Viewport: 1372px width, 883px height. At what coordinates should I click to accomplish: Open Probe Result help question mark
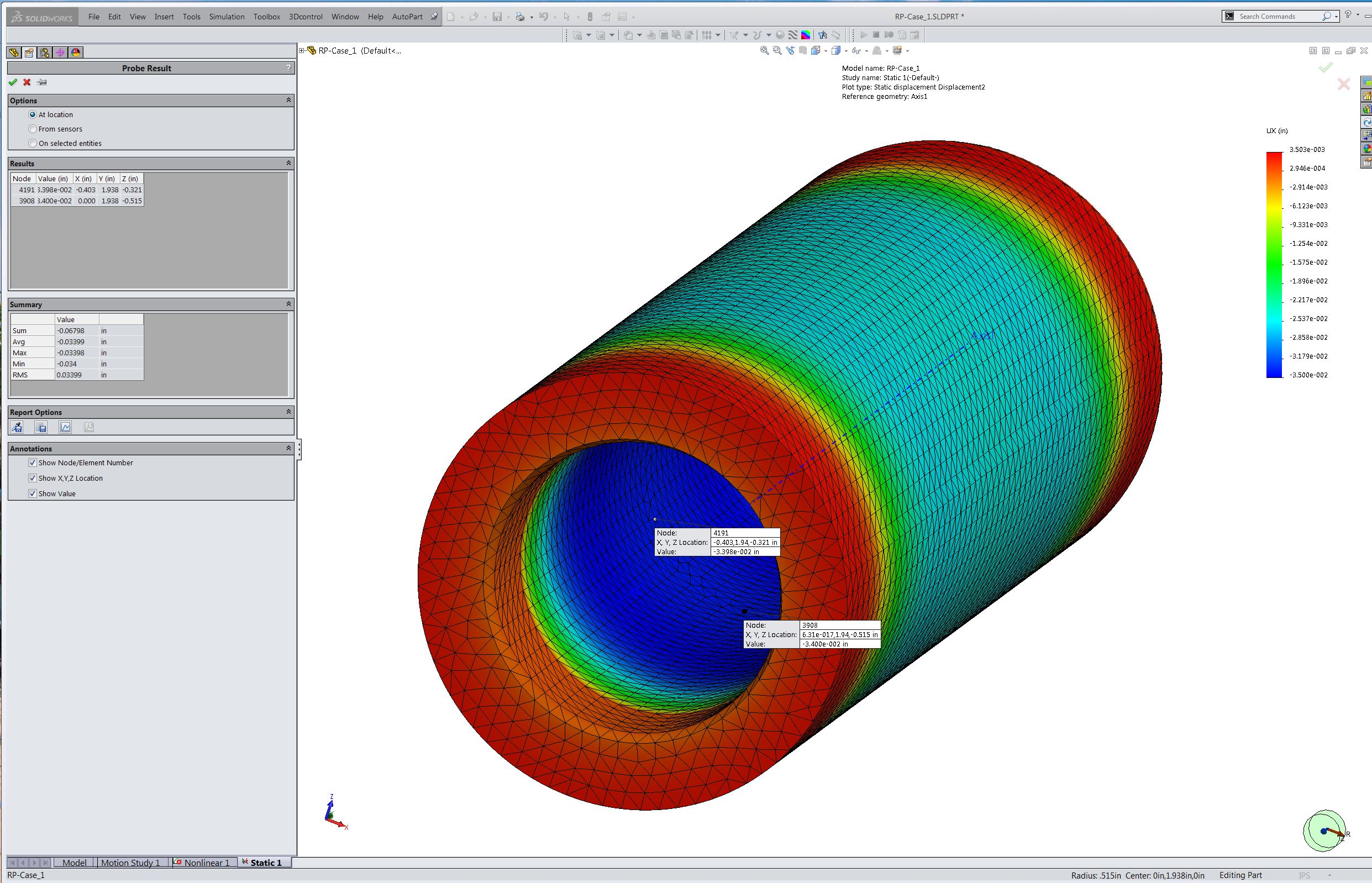[288, 67]
